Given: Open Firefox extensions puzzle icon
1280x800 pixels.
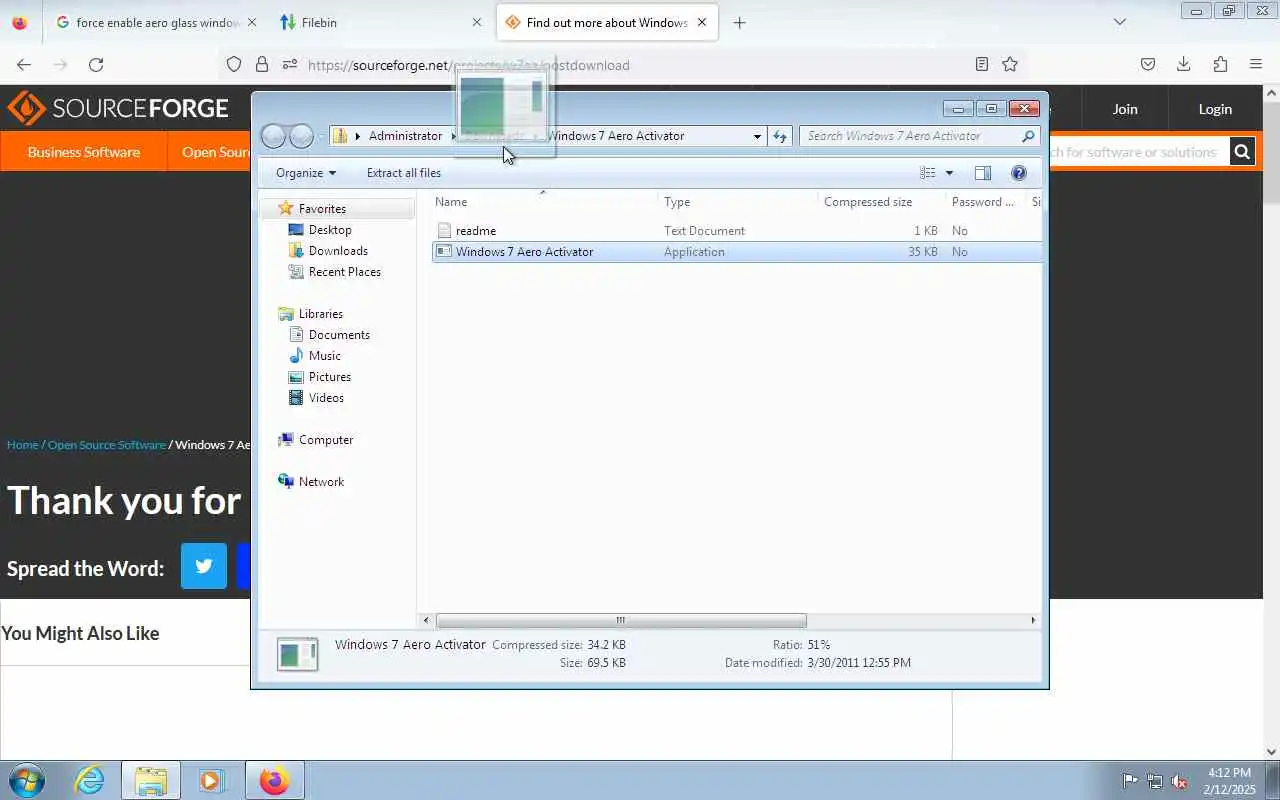Looking at the screenshot, I should pos(1220,64).
